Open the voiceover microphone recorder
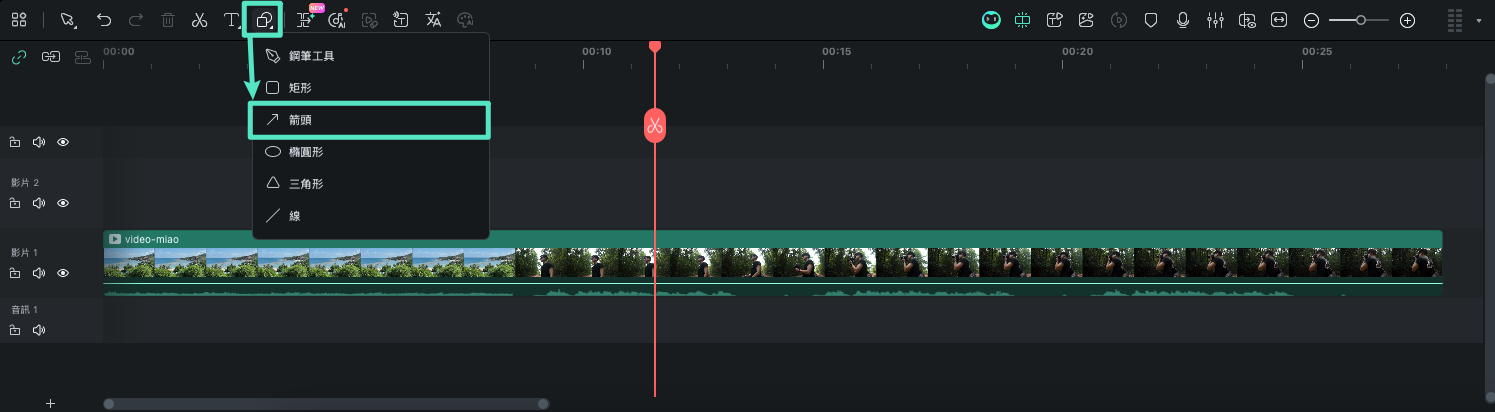1495x412 pixels. [x=1183, y=20]
